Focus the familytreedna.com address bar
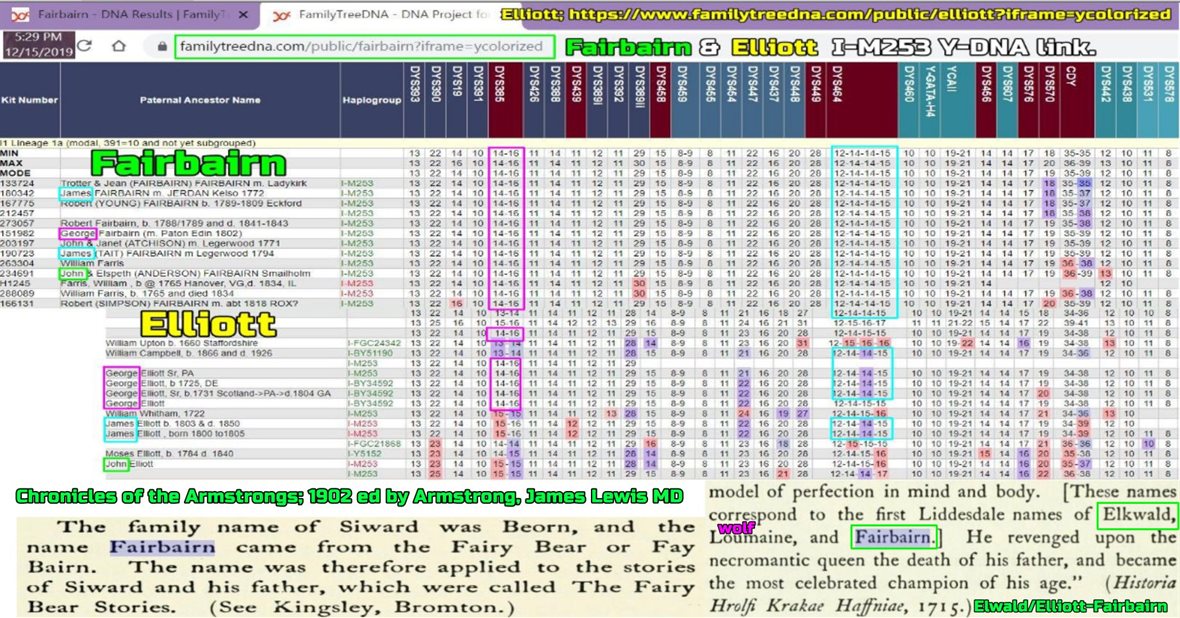This screenshot has height=618, width=1180. (x=362, y=47)
